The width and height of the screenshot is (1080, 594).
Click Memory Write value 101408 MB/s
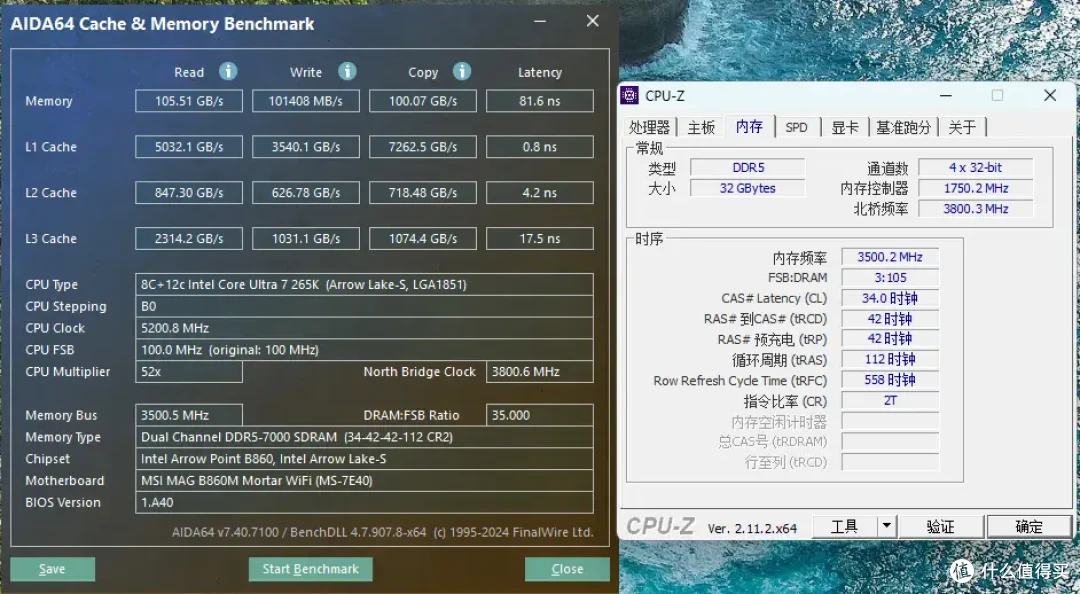[x=306, y=101]
